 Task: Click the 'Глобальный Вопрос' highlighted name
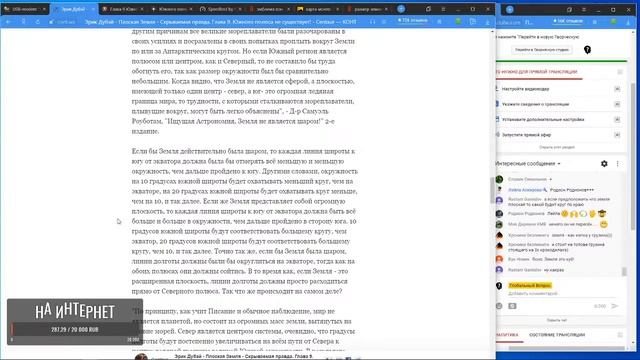pyautogui.click(x=530, y=285)
